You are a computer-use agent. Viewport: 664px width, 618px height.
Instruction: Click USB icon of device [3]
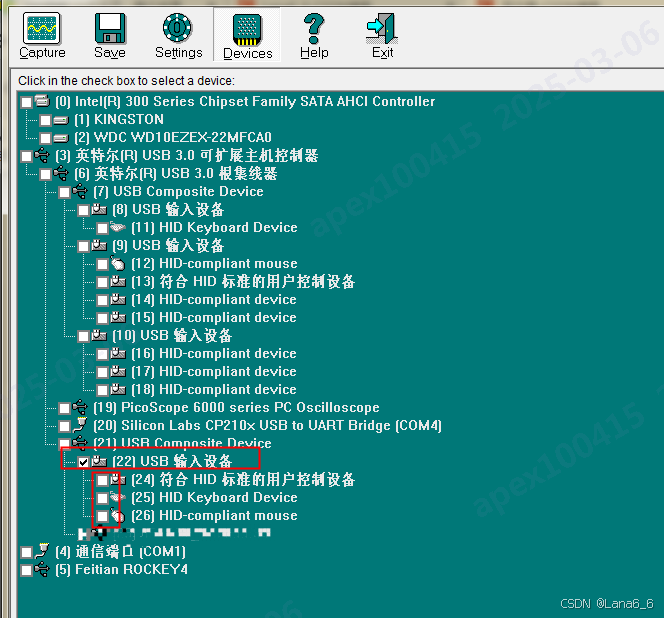pos(42,155)
